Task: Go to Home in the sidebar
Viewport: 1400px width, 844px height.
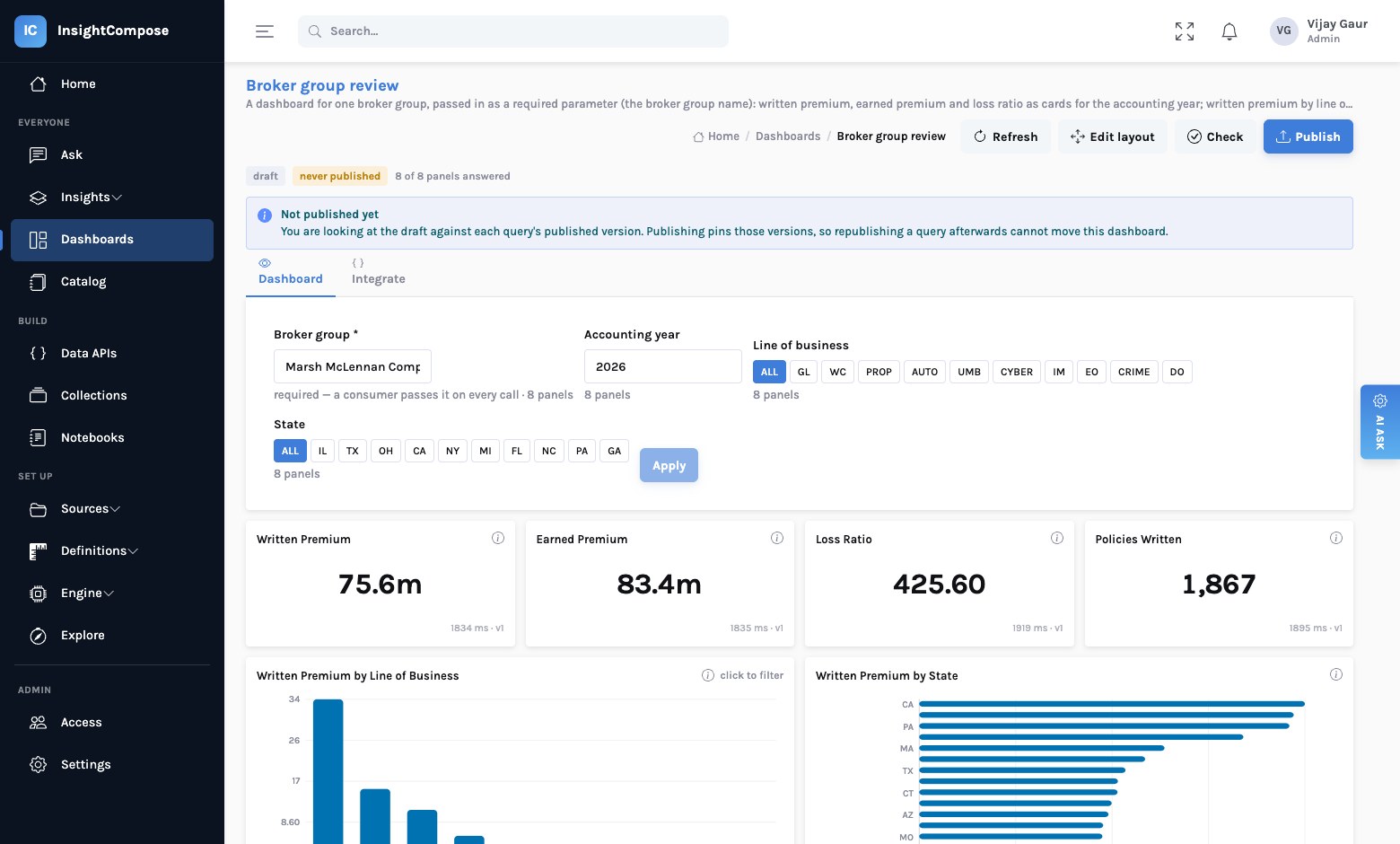Action: click(x=112, y=84)
